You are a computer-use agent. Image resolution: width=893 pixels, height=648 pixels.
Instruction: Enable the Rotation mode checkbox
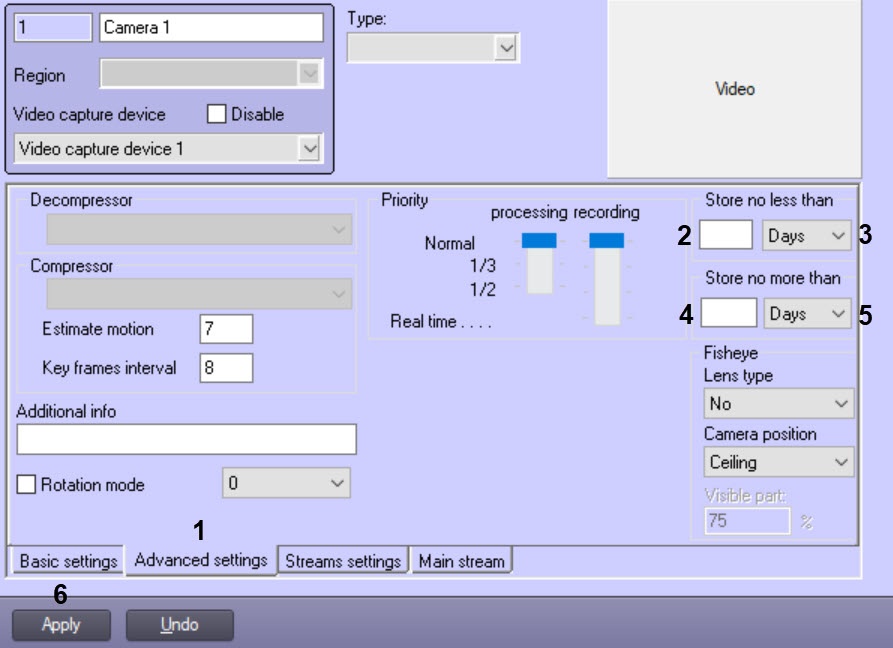tap(26, 485)
